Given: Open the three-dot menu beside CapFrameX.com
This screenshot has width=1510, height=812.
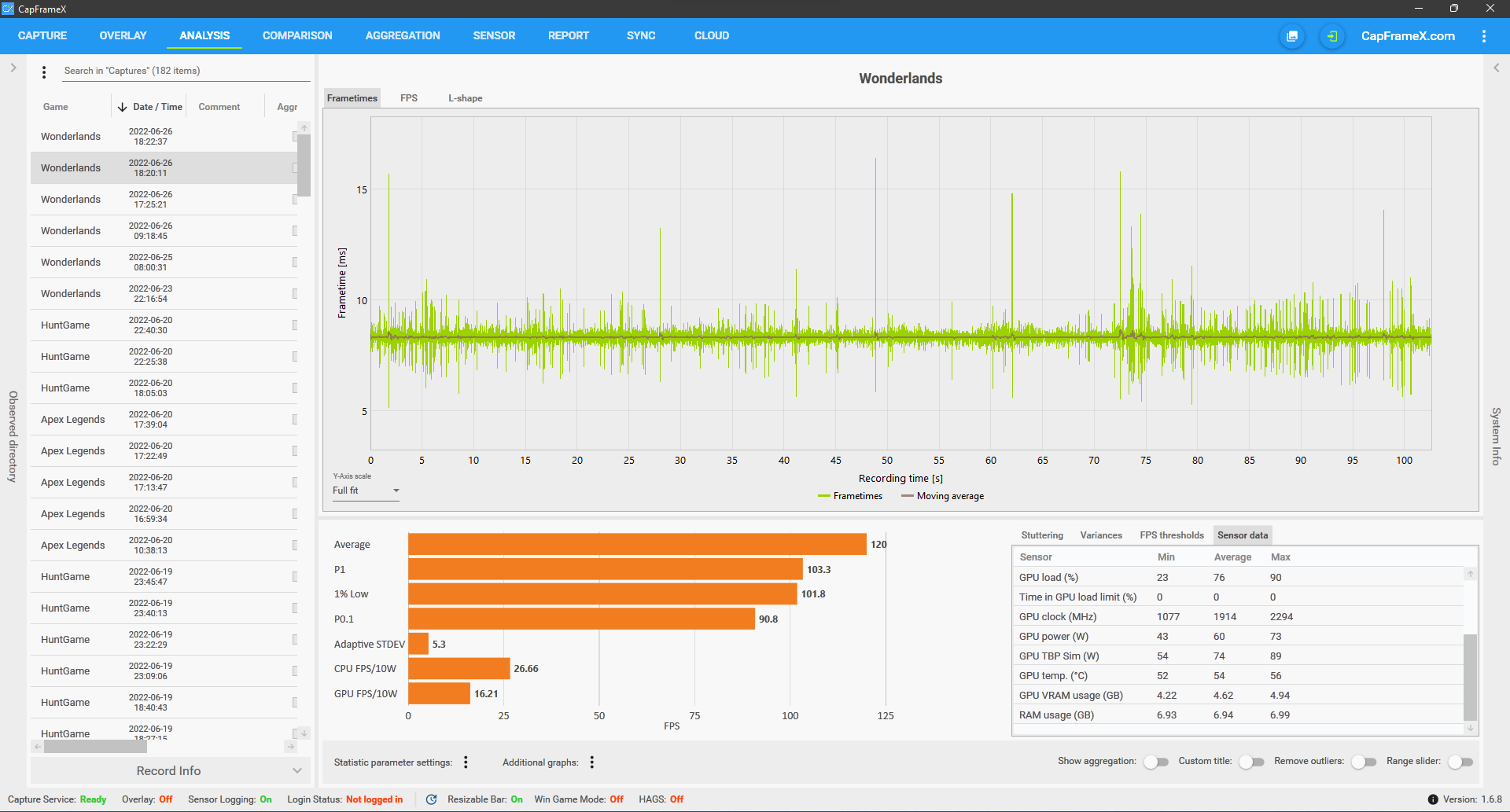Looking at the screenshot, I should tap(1483, 36).
